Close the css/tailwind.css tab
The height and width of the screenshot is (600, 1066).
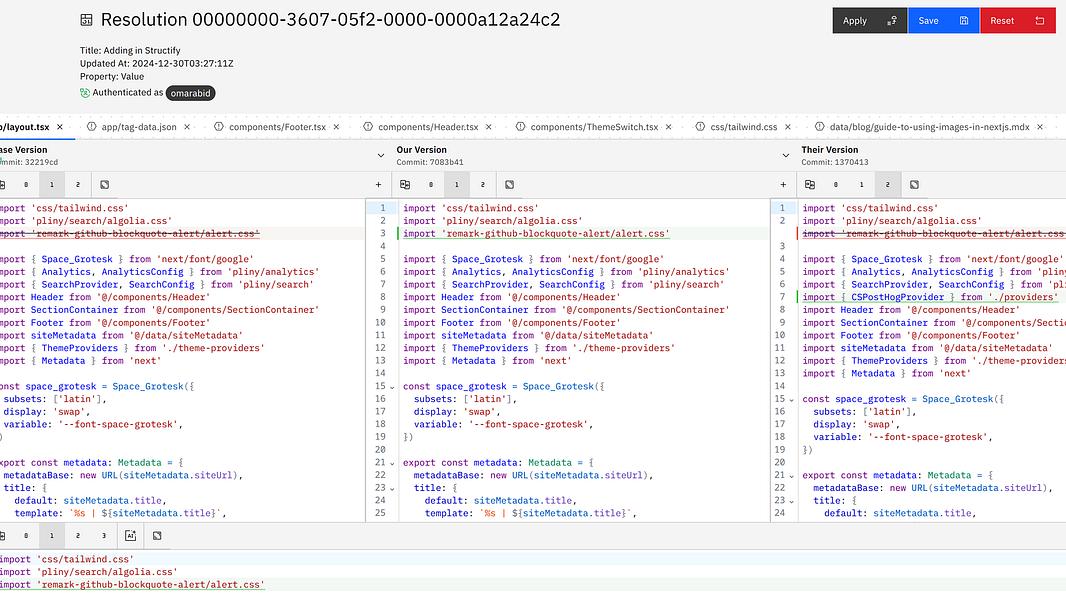pos(788,127)
